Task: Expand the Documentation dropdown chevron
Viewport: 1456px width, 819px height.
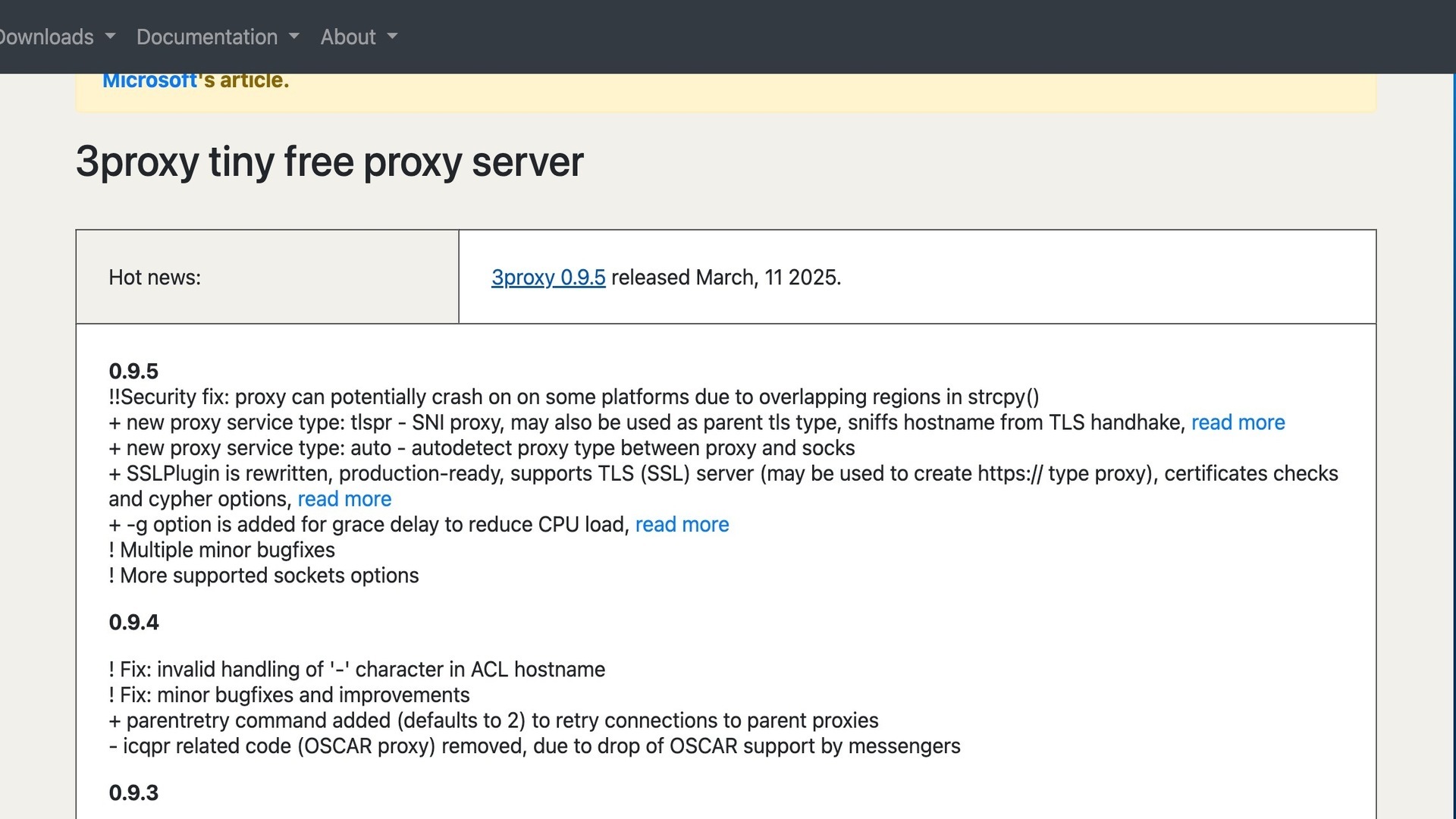Action: coord(294,36)
